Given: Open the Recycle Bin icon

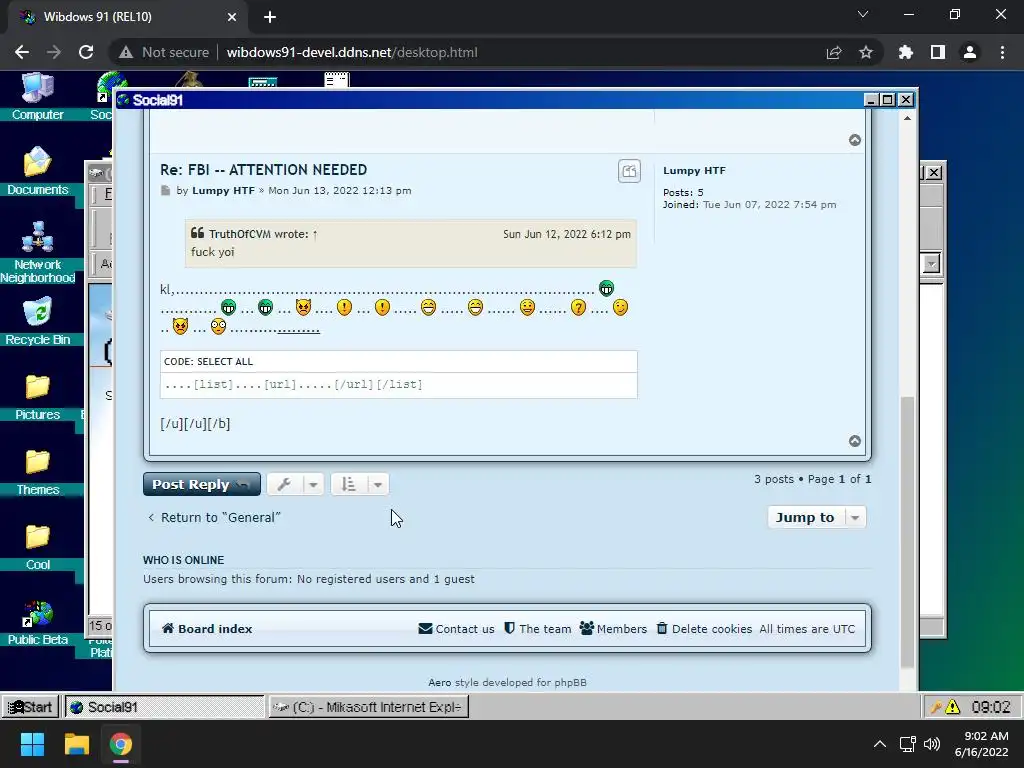Looking at the screenshot, I should [x=37, y=320].
